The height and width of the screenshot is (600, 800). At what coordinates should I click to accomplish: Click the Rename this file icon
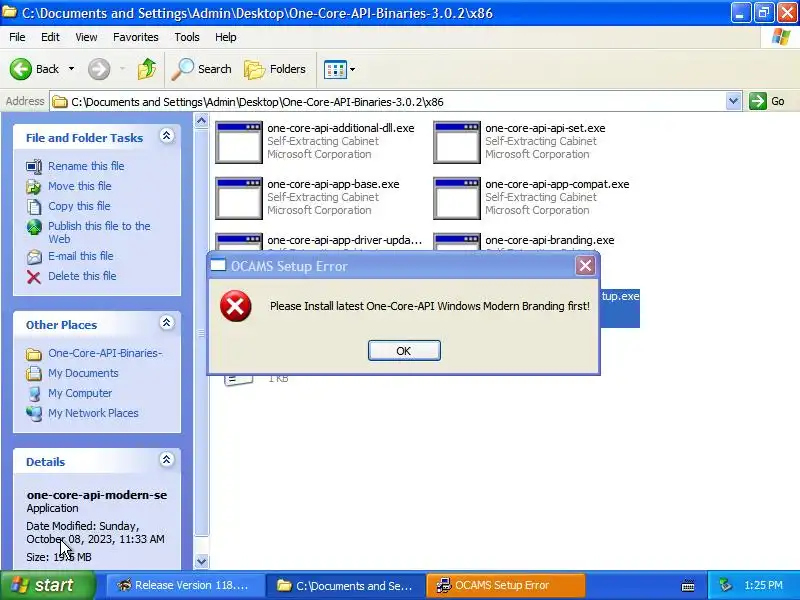34,166
